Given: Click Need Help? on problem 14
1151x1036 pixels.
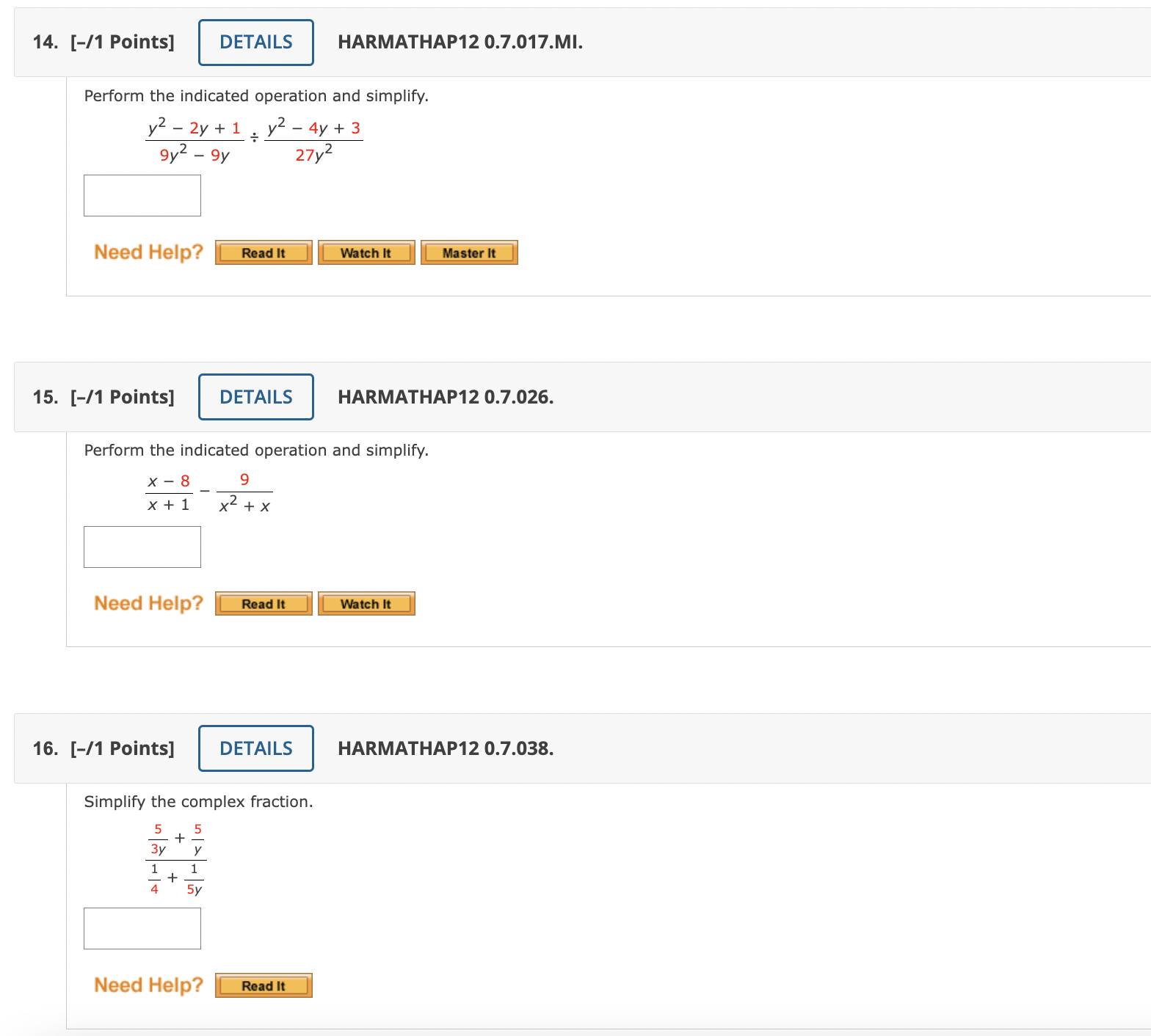Looking at the screenshot, I should tap(147, 252).
